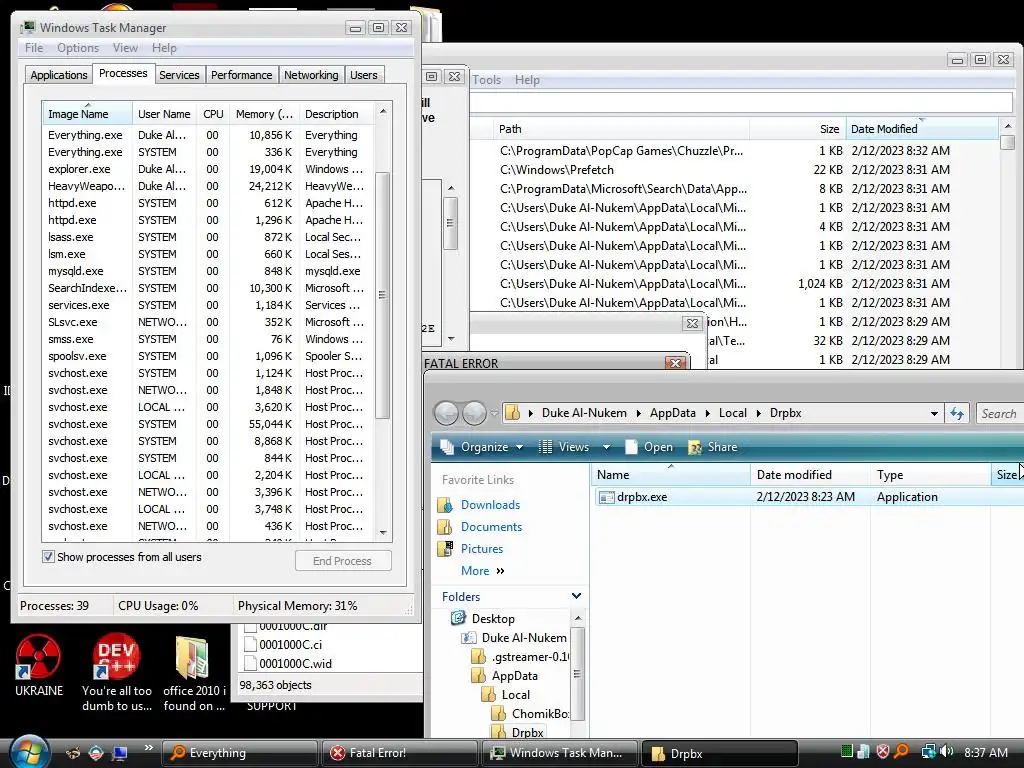Click the refresh icon beside the Explorer address bar
Viewport: 1024px width, 768px height.
(957, 413)
